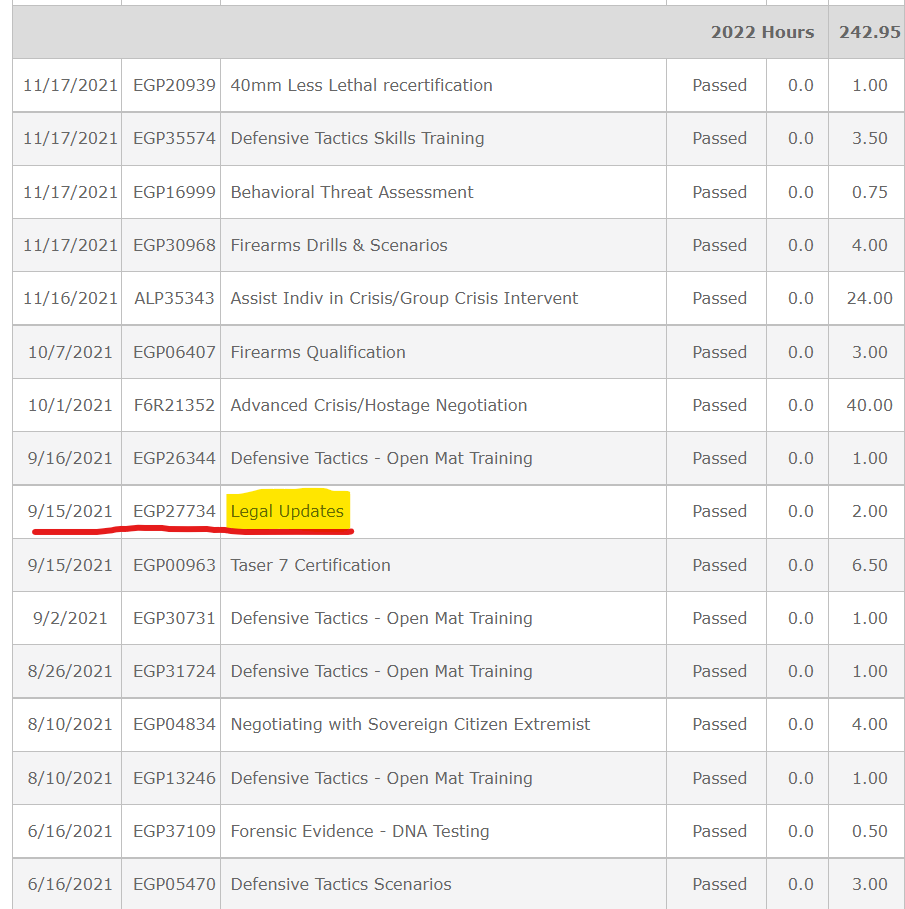Open the Defensive Tactics Scenarios course

(341, 884)
